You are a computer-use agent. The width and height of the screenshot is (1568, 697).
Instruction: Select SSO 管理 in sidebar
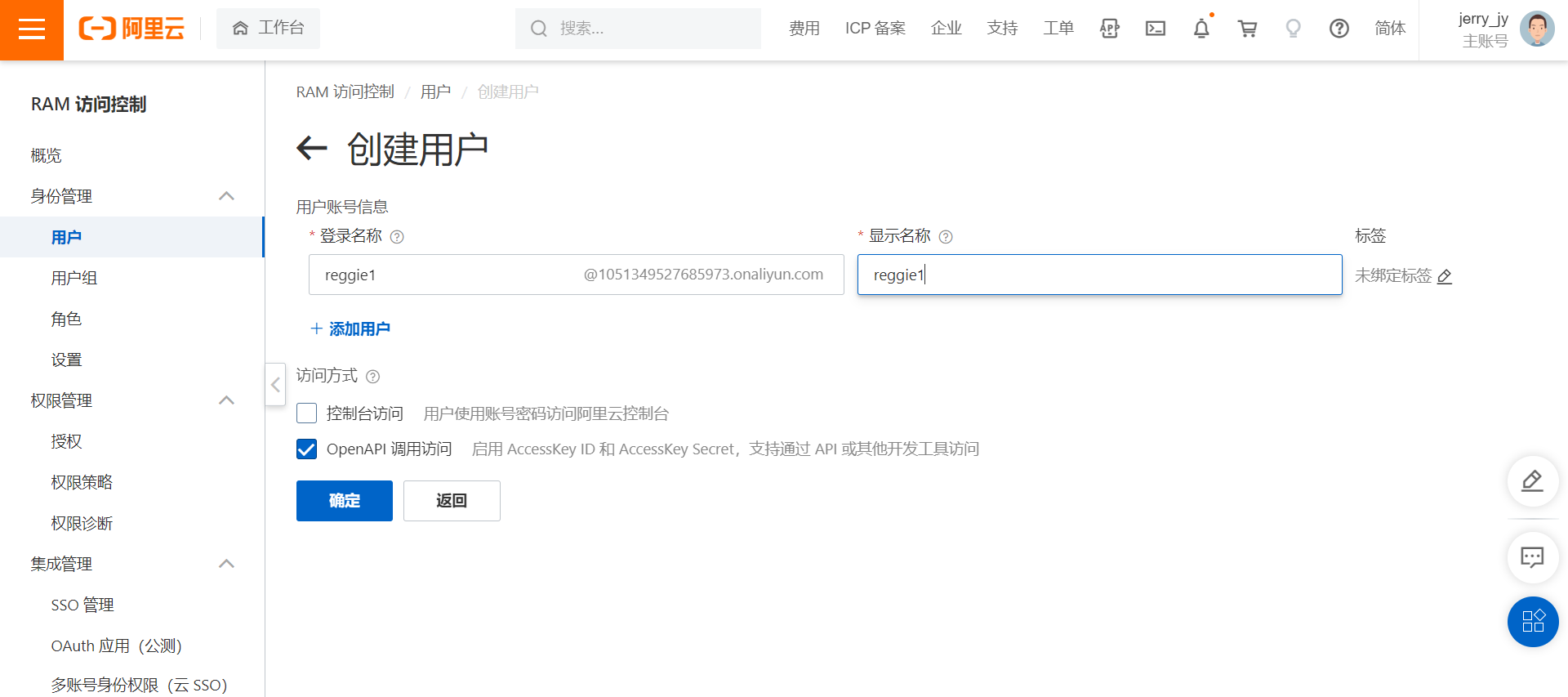[82, 605]
